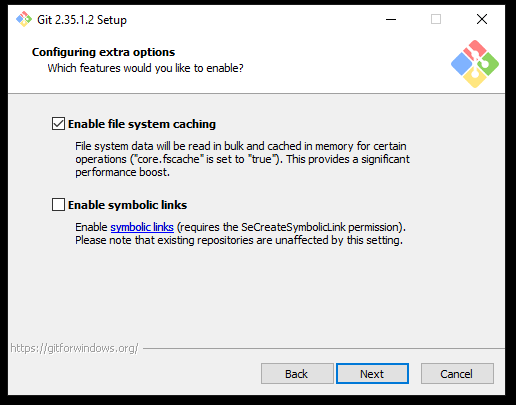Image resolution: width=516 pixels, height=405 pixels.
Task: Uncheck the Enable file system caching checkbox
Action: coord(58,124)
